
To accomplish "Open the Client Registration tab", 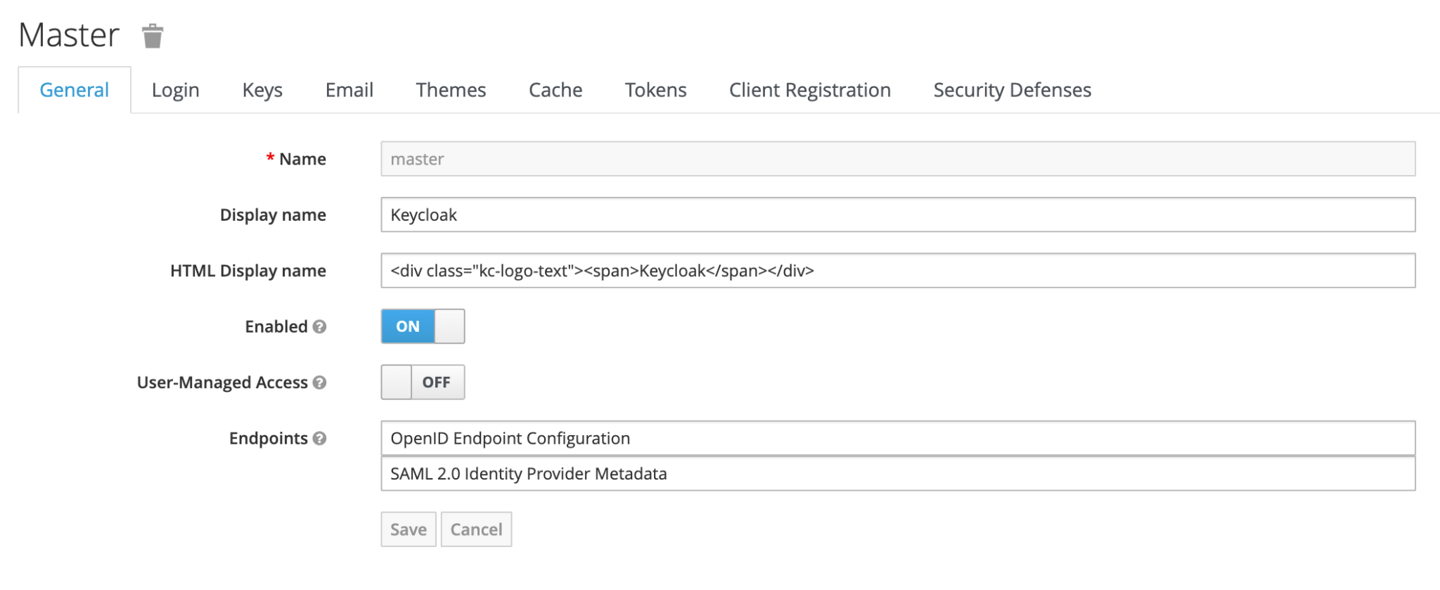I will [809, 89].
